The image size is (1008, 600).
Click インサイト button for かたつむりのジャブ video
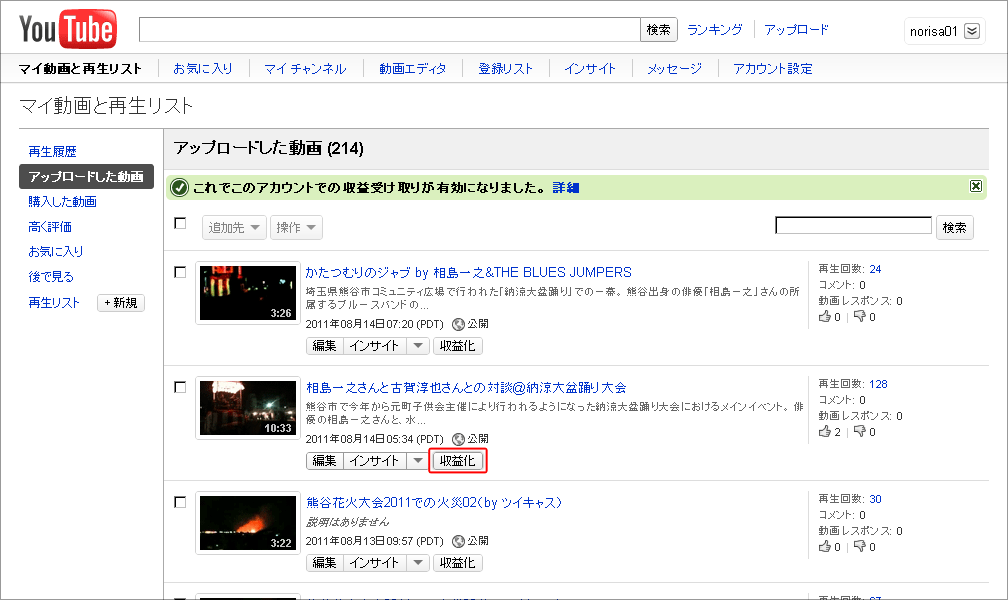[375, 346]
